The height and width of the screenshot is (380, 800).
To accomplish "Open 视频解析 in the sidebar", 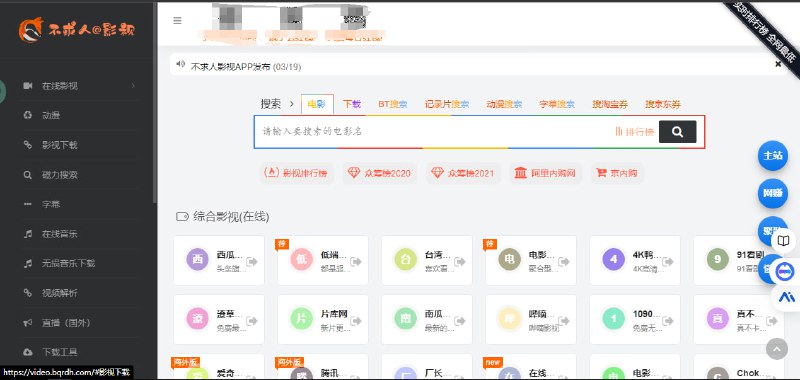I will 59,293.
